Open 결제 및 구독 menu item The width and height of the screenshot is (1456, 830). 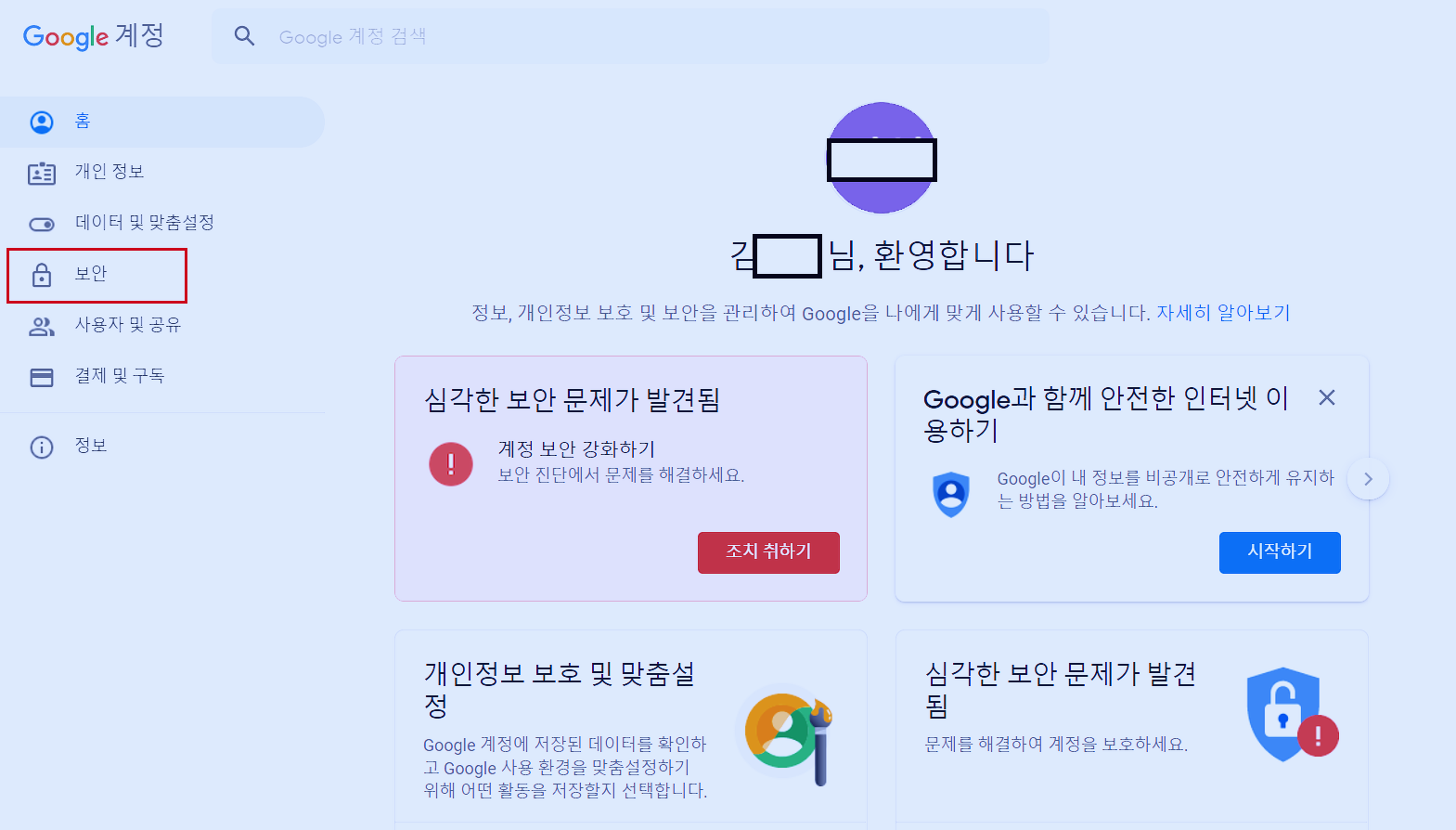point(161,376)
